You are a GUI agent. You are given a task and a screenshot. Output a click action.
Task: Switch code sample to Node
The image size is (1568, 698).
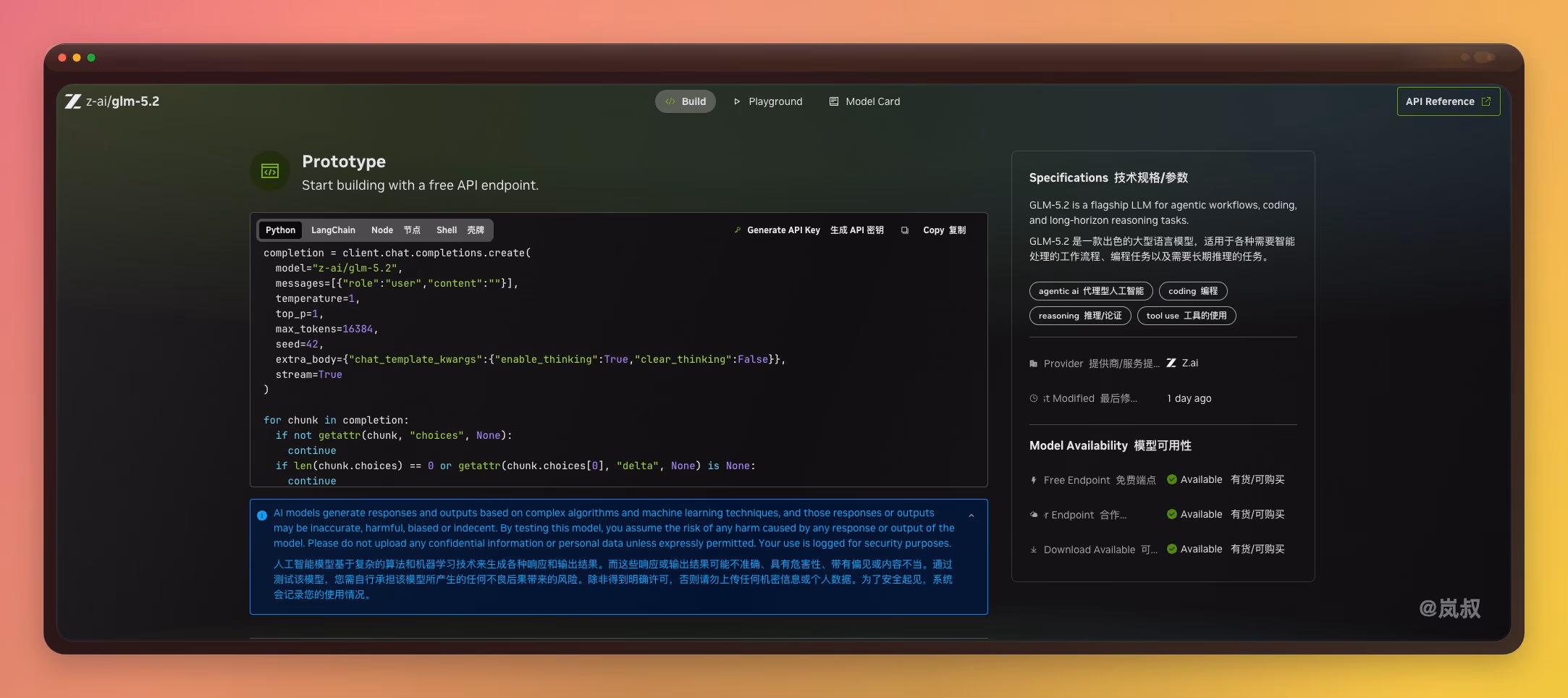tap(395, 230)
